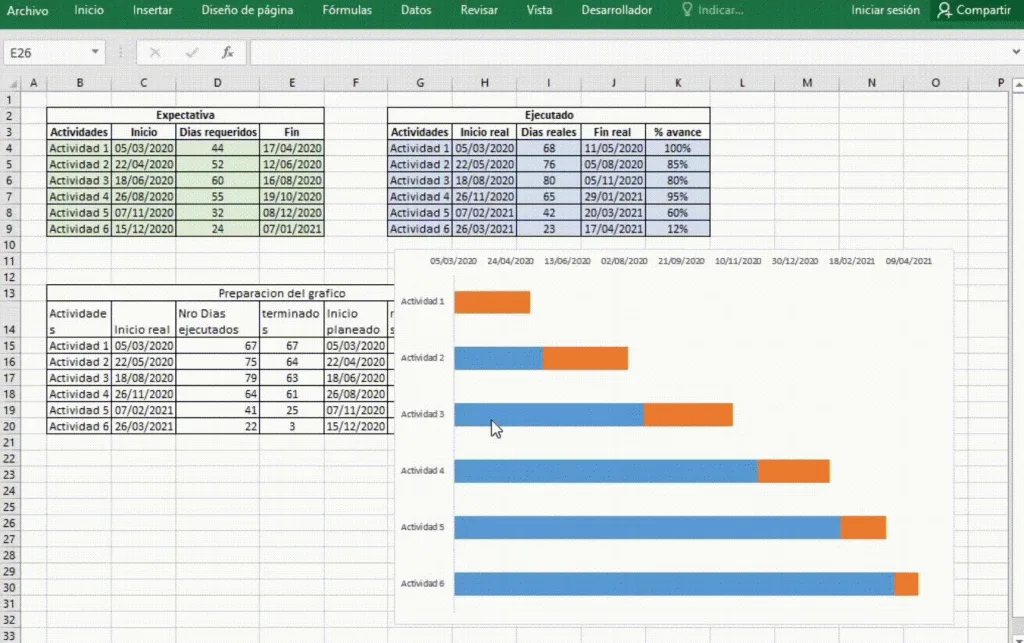Open the Diseño de página tab
This screenshot has width=1024, height=643.
(x=247, y=10)
